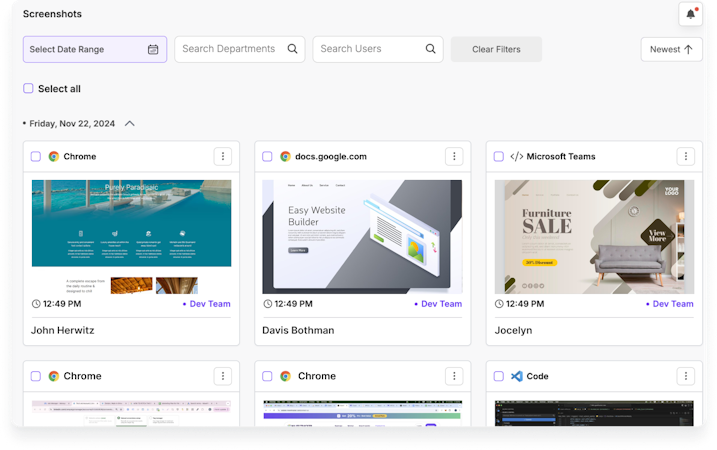This screenshot has width=717, height=450.
Task: Click the calendar icon in Select Date Range
Action: click(153, 49)
